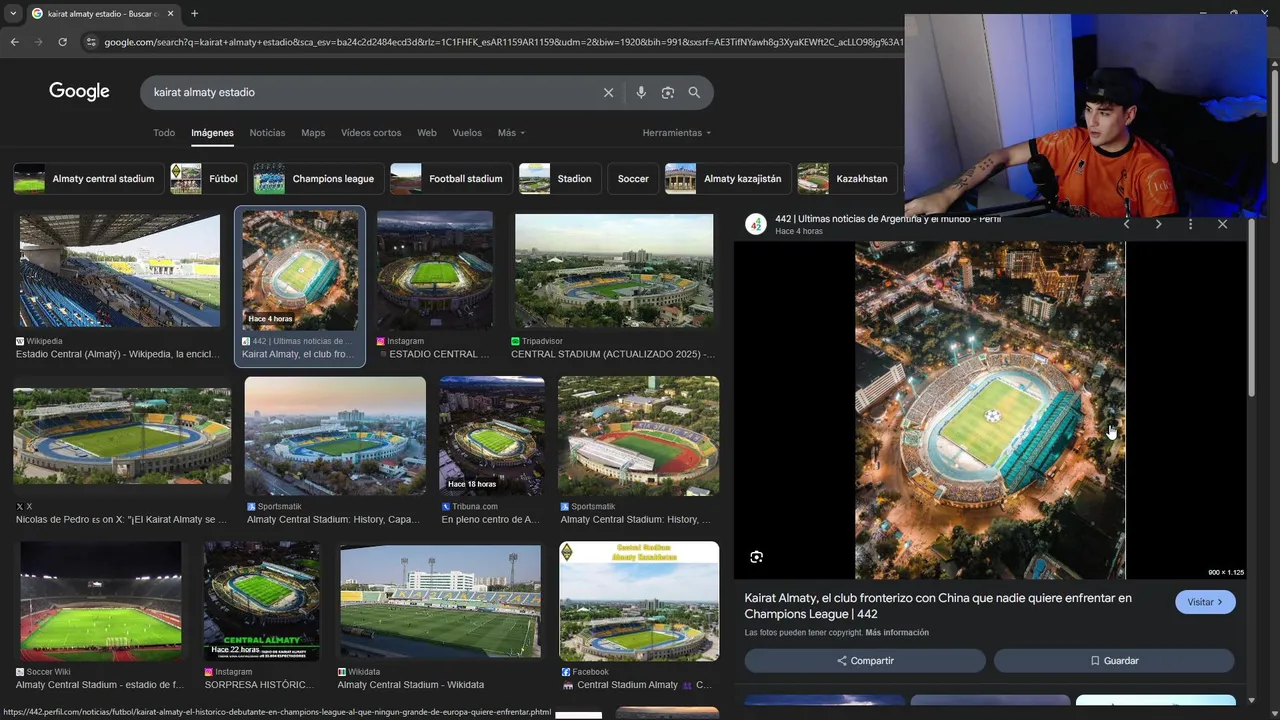Open new browser tab with plus icon
This screenshot has width=1280, height=720.
[194, 13]
